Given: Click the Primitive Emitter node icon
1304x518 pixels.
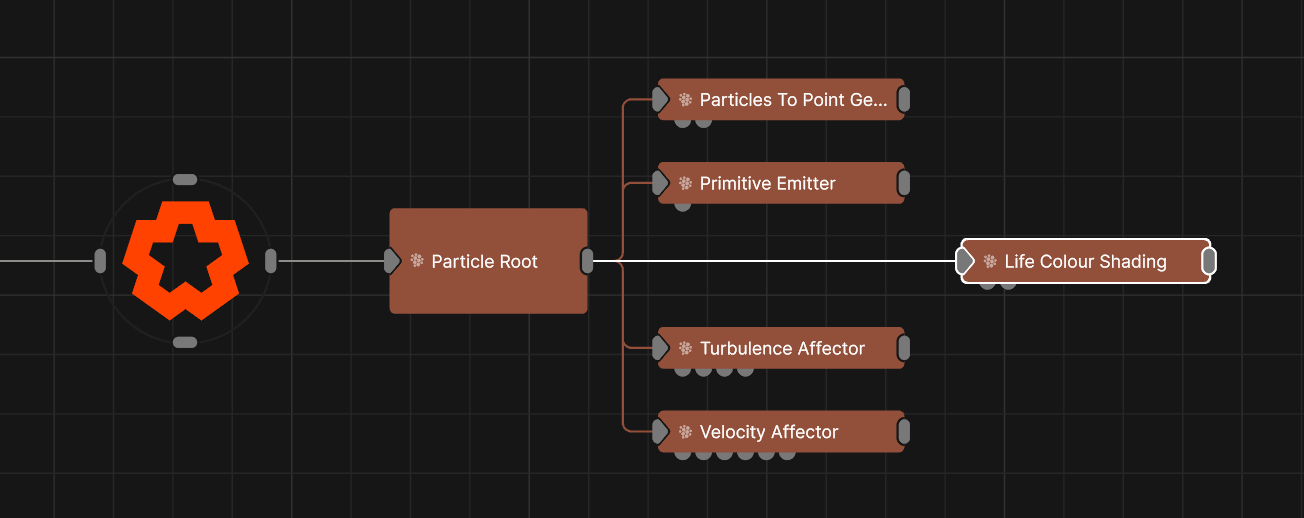Looking at the screenshot, I should 685,184.
